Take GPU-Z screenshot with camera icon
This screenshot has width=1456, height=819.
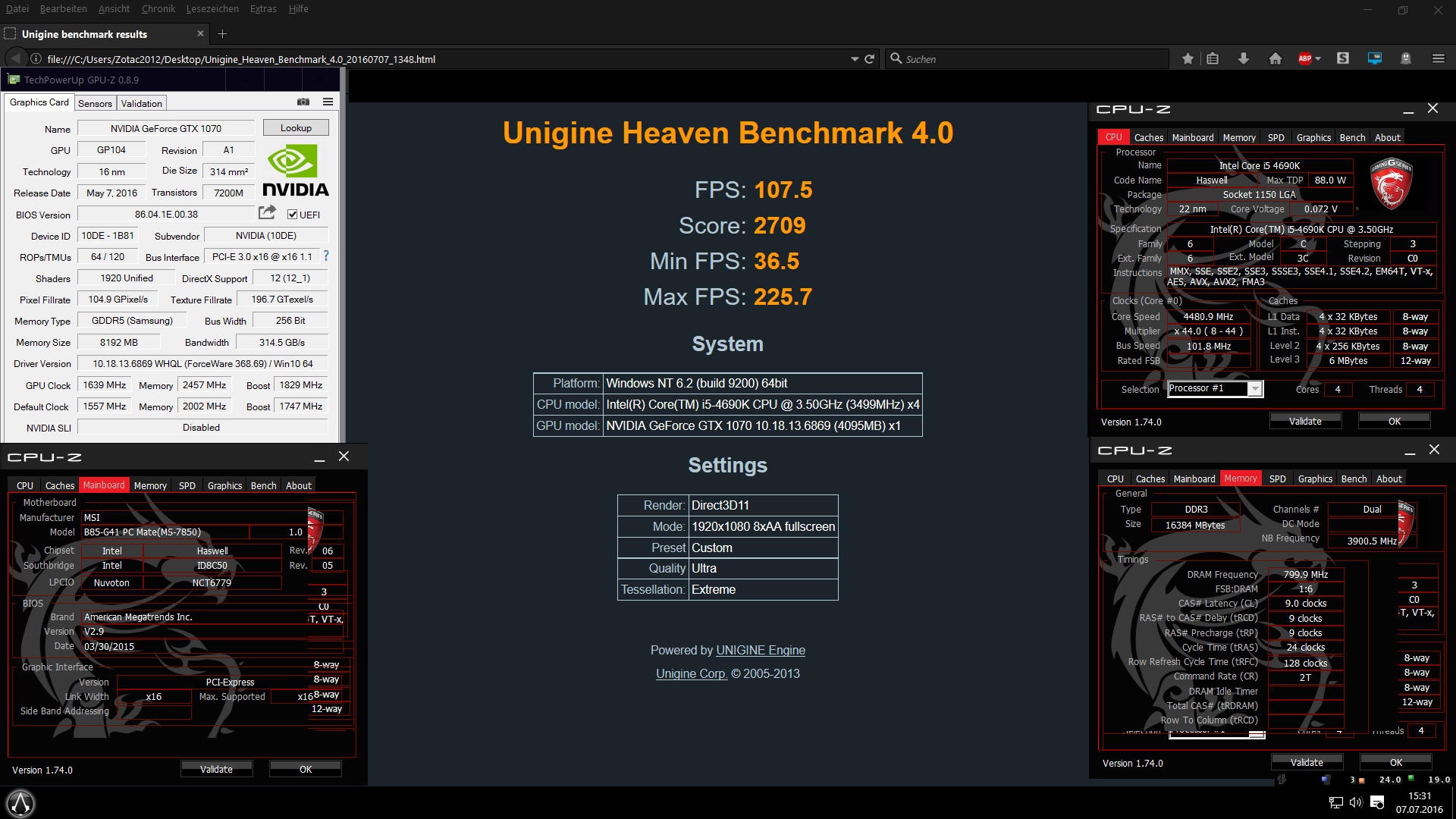pyautogui.click(x=303, y=102)
